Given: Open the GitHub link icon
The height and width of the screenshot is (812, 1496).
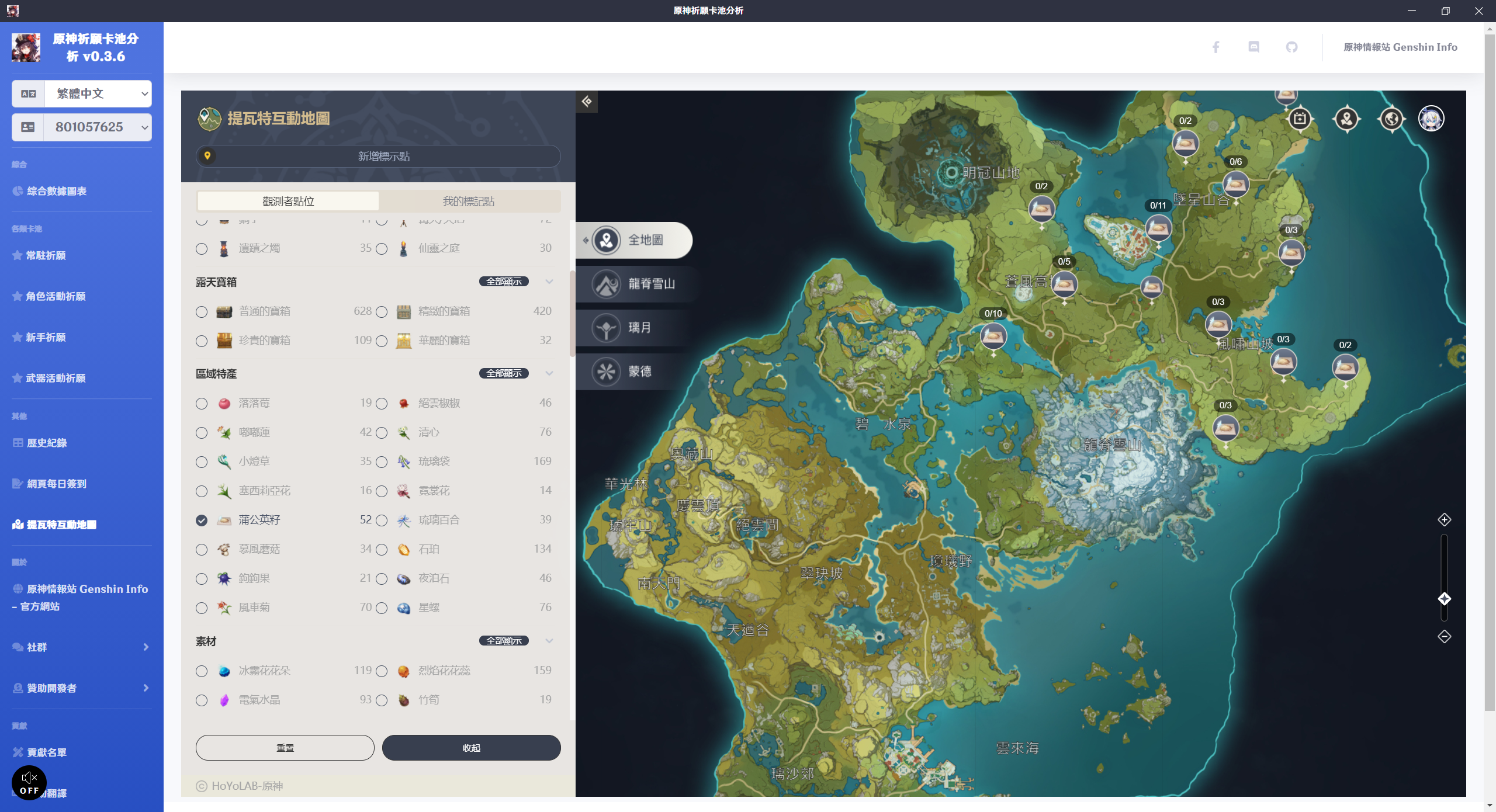Looking at the screenshot, I should click(1291, 47).
